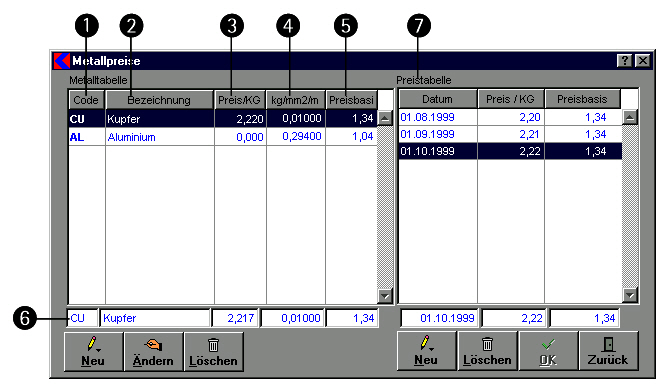Click the pencil Neu button under Preistabelle
The width and height of the screenshot is (669, 390).
tap(427, 351)
